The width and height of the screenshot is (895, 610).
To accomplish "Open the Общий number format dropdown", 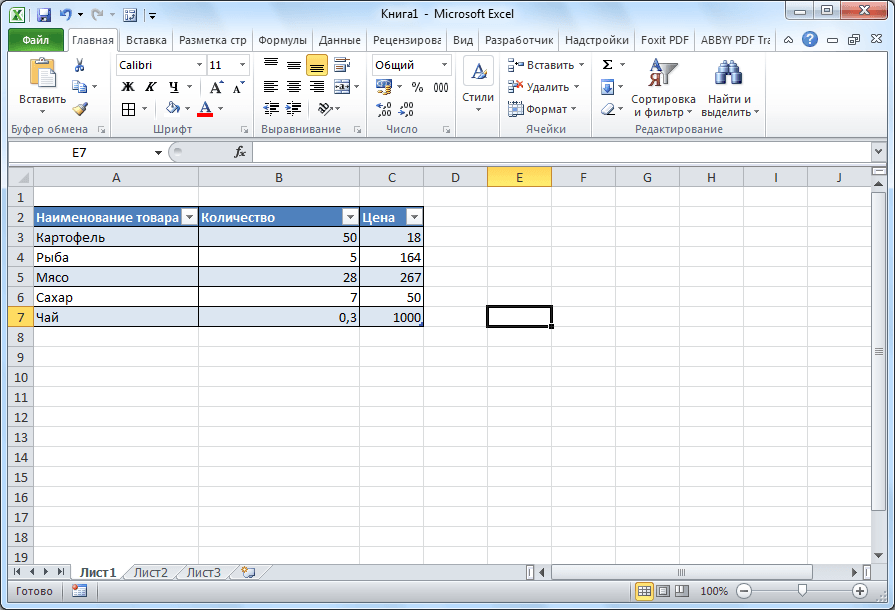I will (x=444, y=65).
